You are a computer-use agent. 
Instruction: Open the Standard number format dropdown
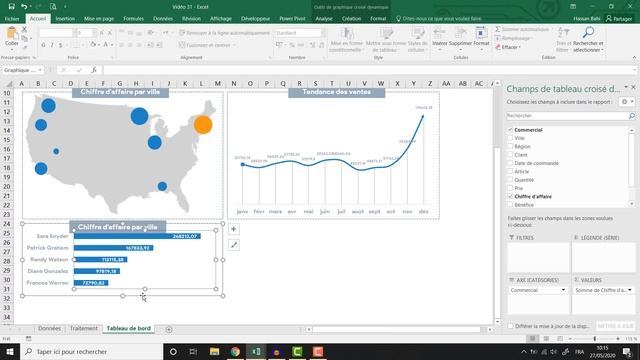323,33
